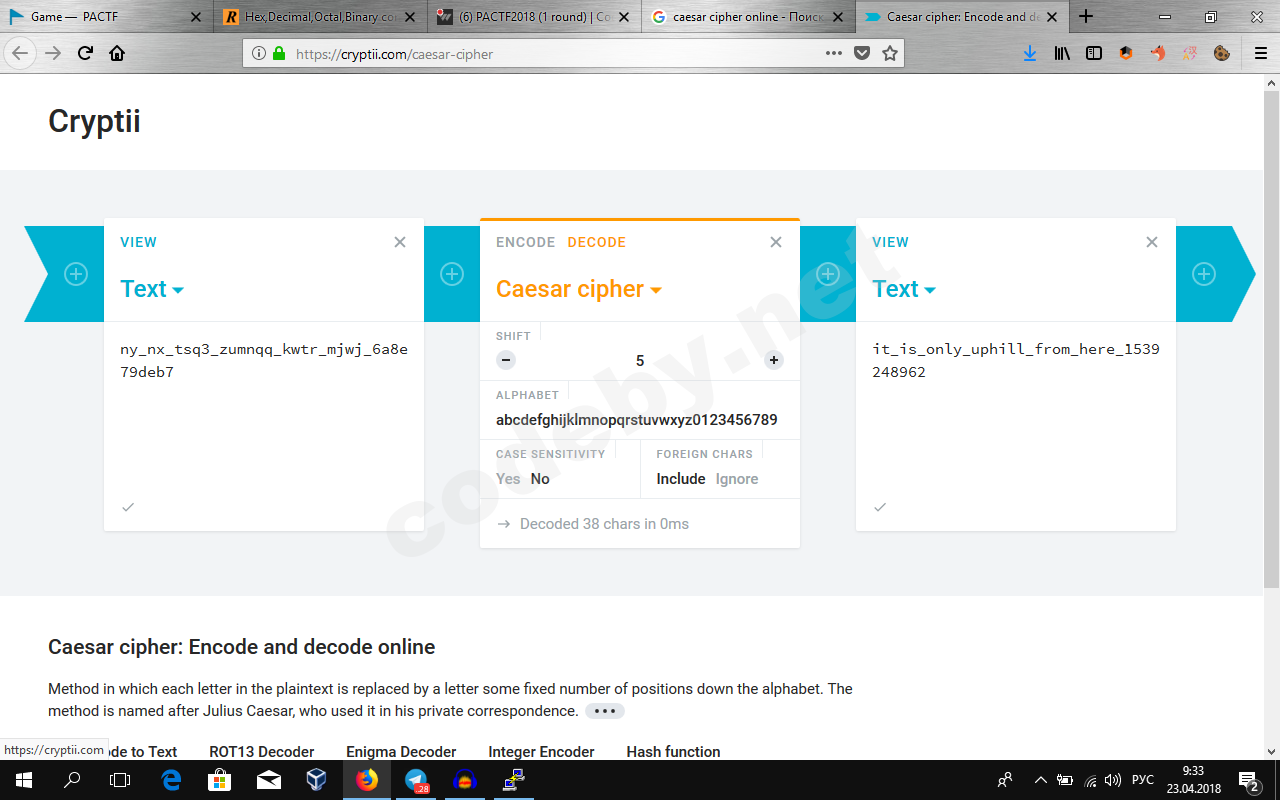Click the orange hexagon extension icon
Viewport: 1280px width, 800px height.
[1126, 53]
